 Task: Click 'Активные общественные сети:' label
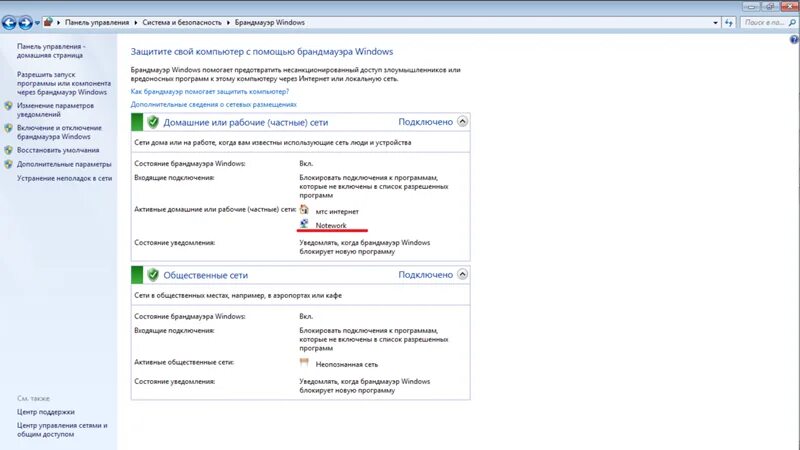184,362
